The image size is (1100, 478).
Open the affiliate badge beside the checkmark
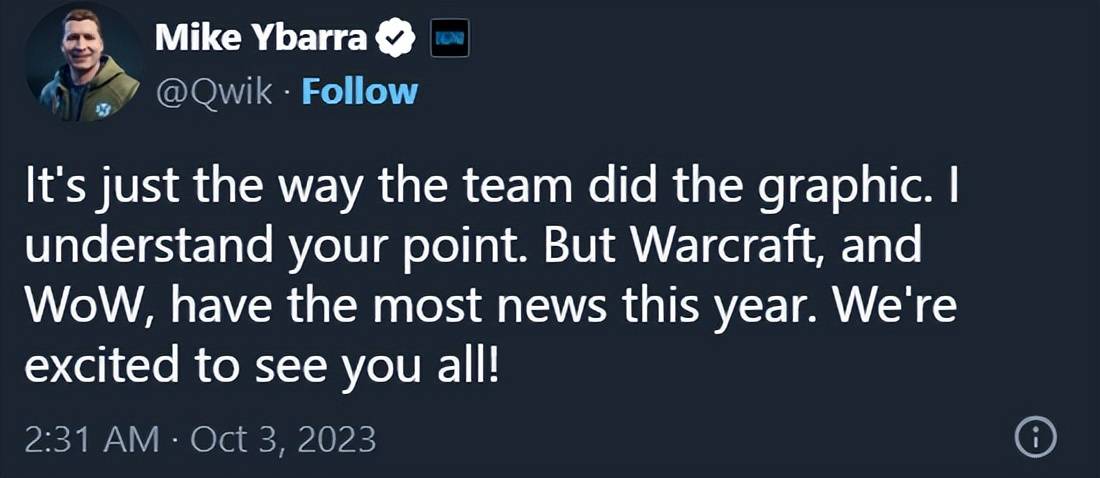pos(449,38)
